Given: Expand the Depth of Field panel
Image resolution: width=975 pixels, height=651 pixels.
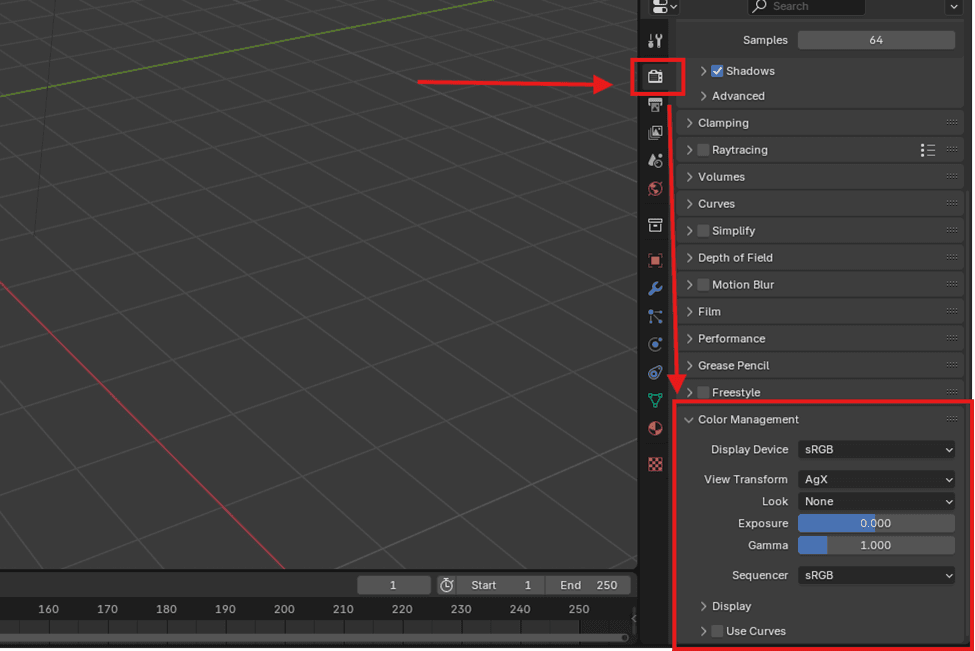Looking at the screenshot, I should (x=735, y=258).
